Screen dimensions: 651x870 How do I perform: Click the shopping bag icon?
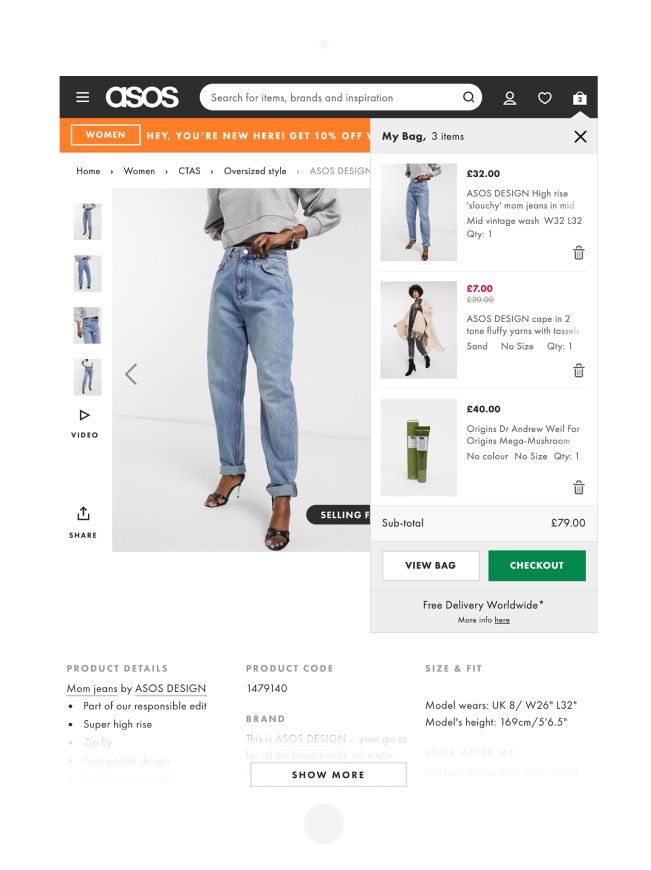(x=579, y=98)
